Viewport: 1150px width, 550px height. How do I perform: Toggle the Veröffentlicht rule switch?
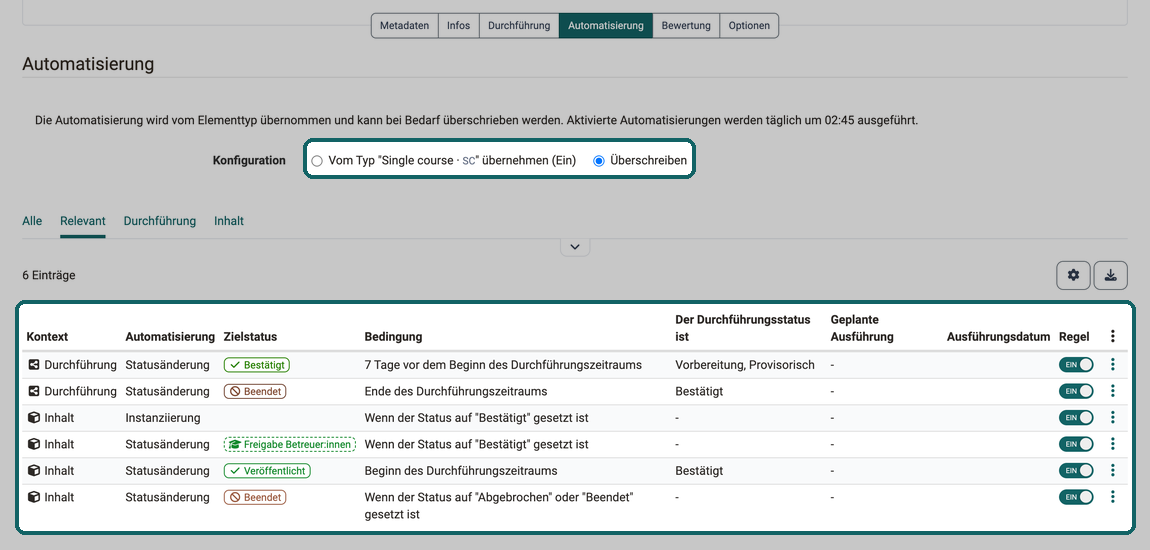tap(1076, 470)
